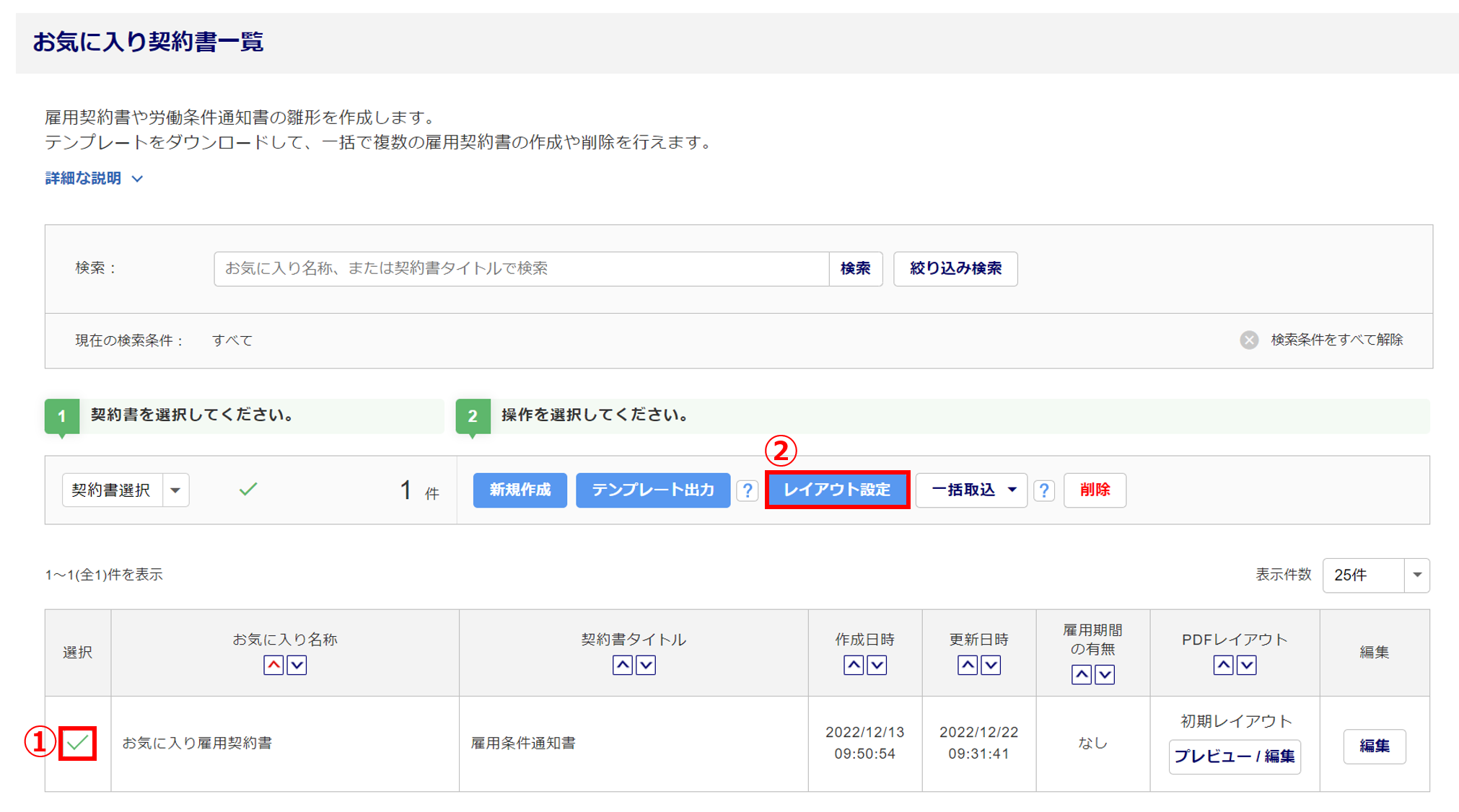
Task: Focus the お気に入り名称 search field
Action: (x=521, y=268)
